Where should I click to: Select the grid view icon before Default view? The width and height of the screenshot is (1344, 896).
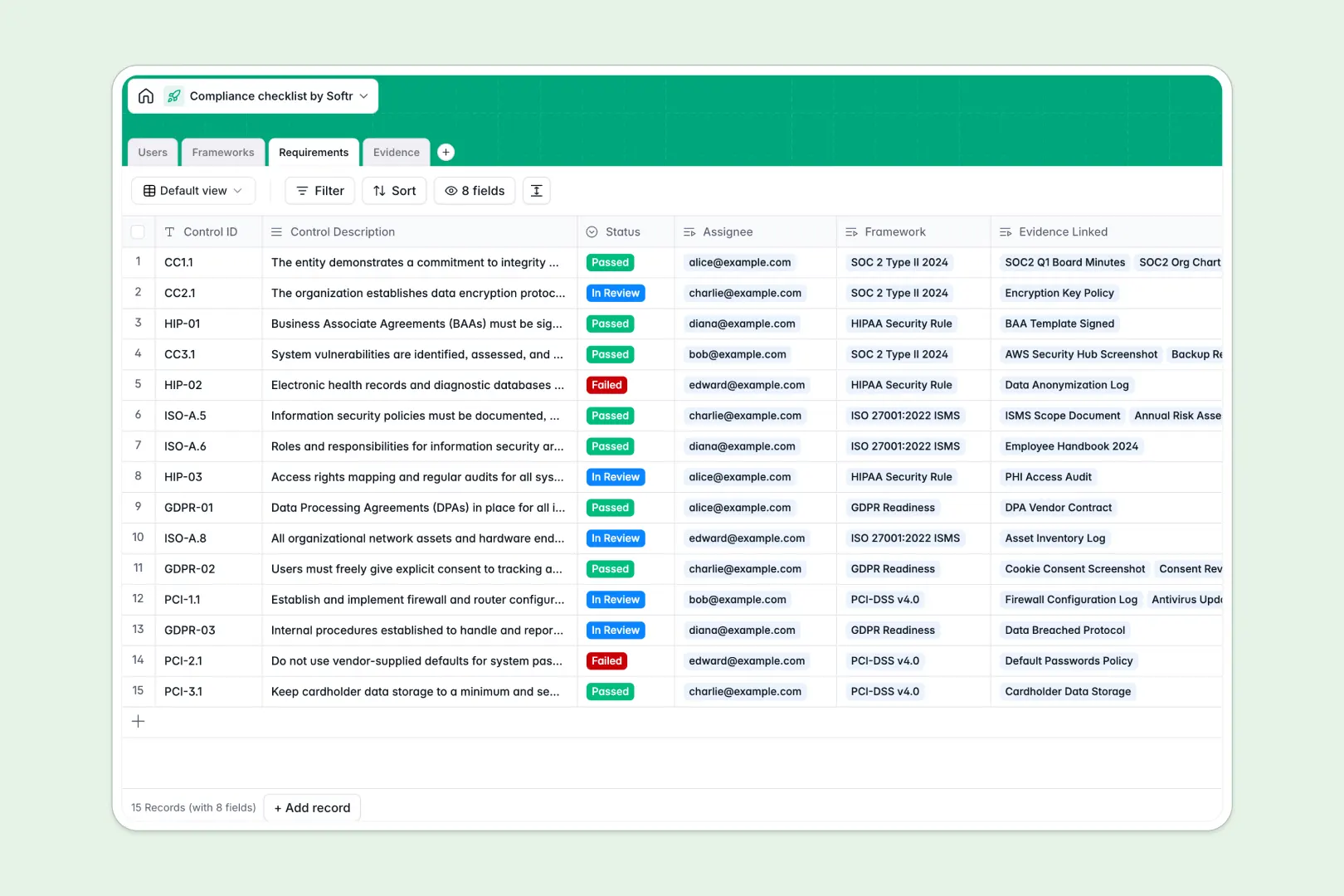pyautogui.click(x=149, y=190)
